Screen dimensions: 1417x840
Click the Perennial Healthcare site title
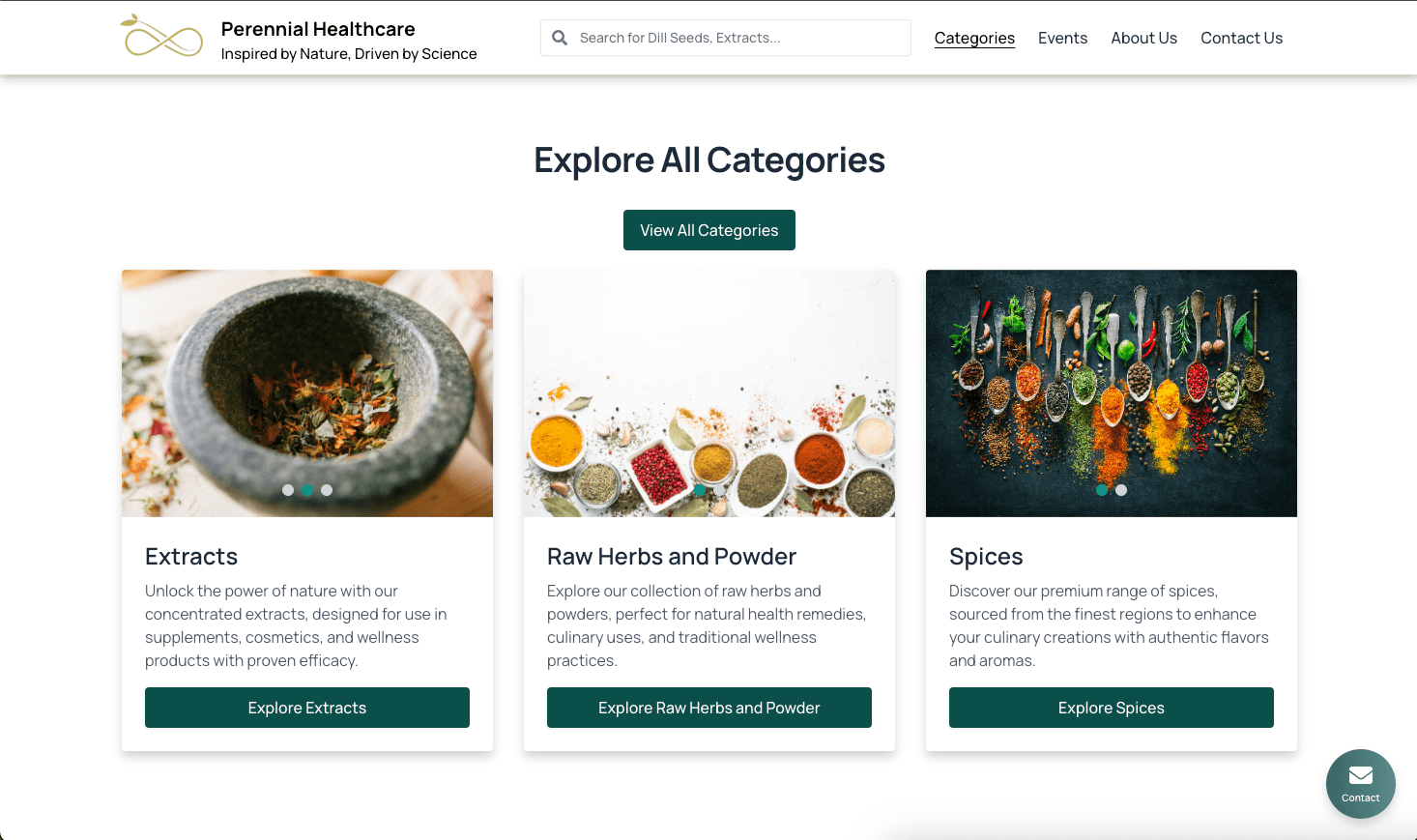click(x=318, y=29)
